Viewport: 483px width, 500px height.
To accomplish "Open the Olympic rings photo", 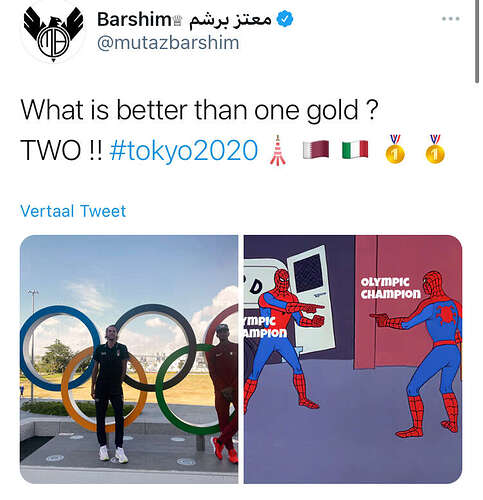I will click(x=129, y=359).
